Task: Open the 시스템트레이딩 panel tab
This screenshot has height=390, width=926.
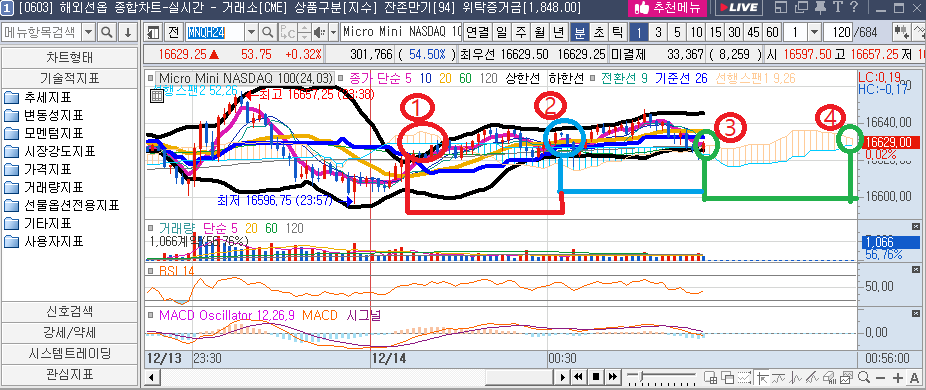Action: 70,353
